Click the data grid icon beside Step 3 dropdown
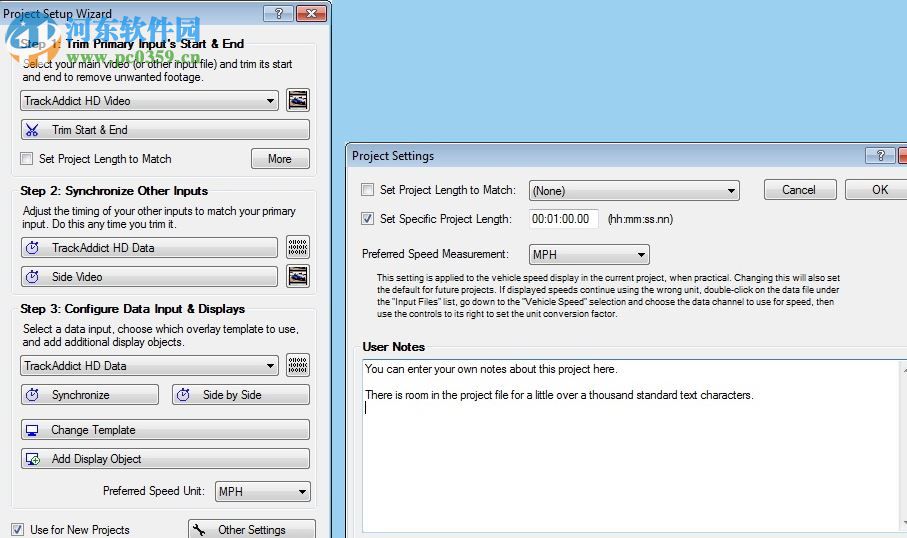The image size is (907, 538). point(298,365)
